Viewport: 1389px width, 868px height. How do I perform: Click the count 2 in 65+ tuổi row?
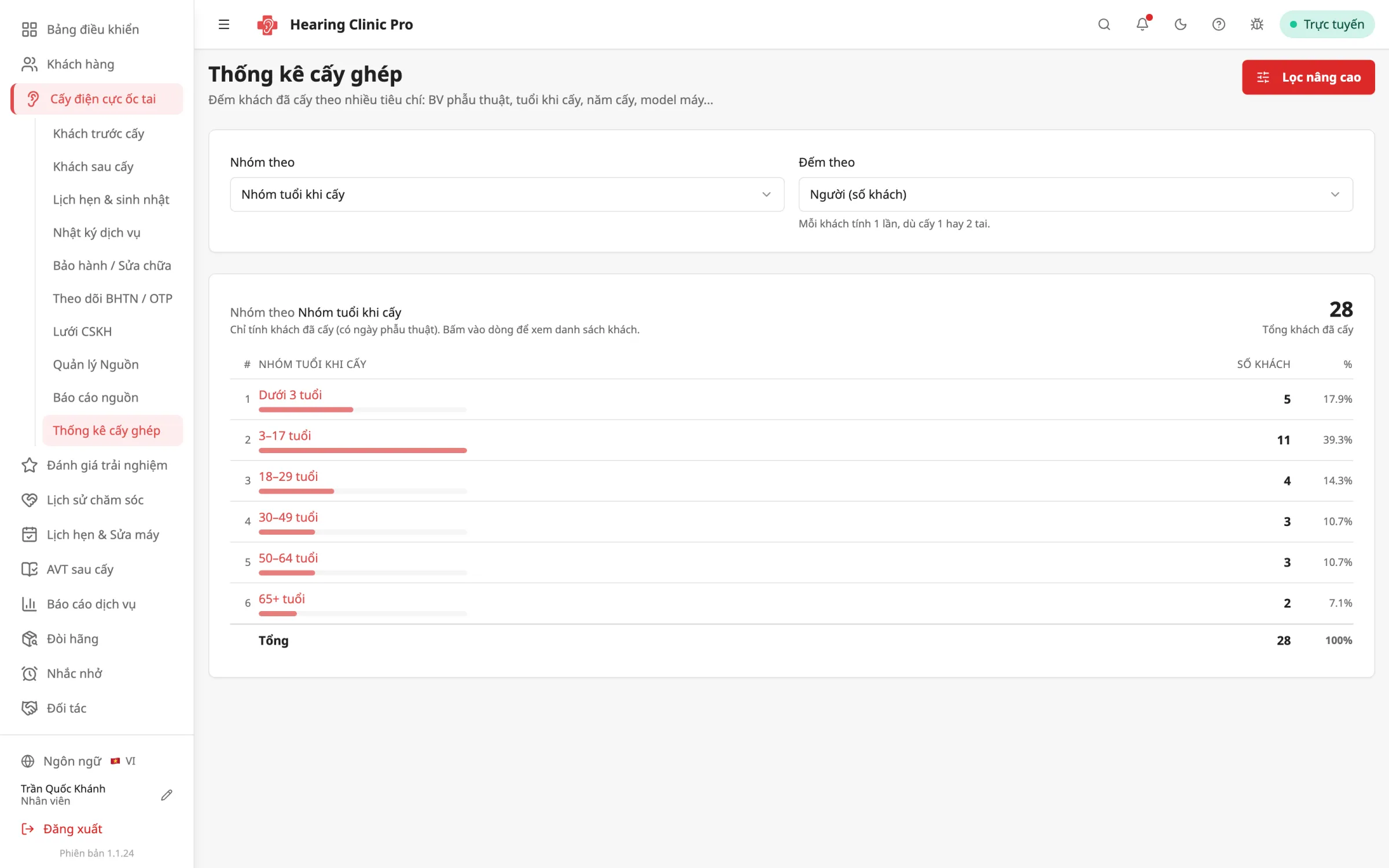pyautogui.click(x=1287, y=603)
